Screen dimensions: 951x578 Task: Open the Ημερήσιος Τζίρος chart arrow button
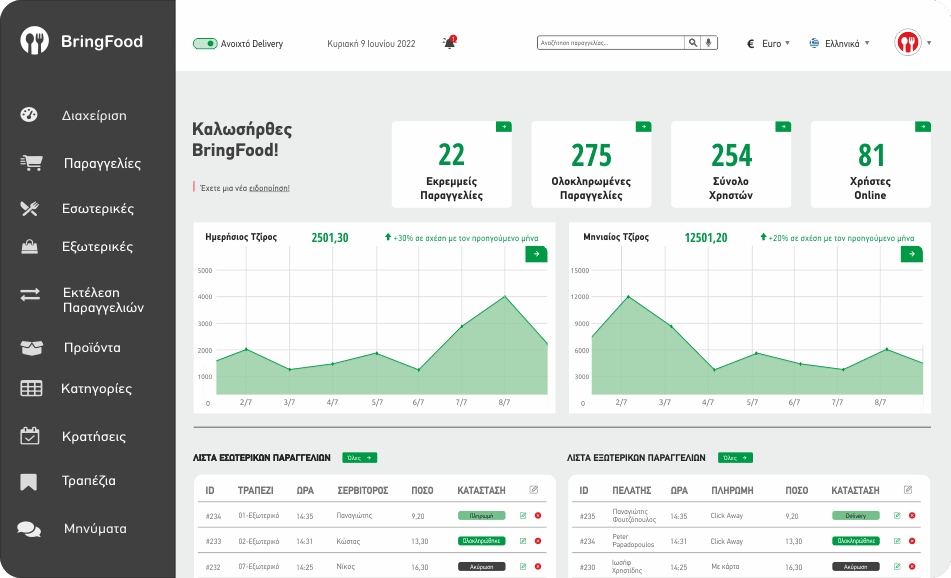coord(536,255)
